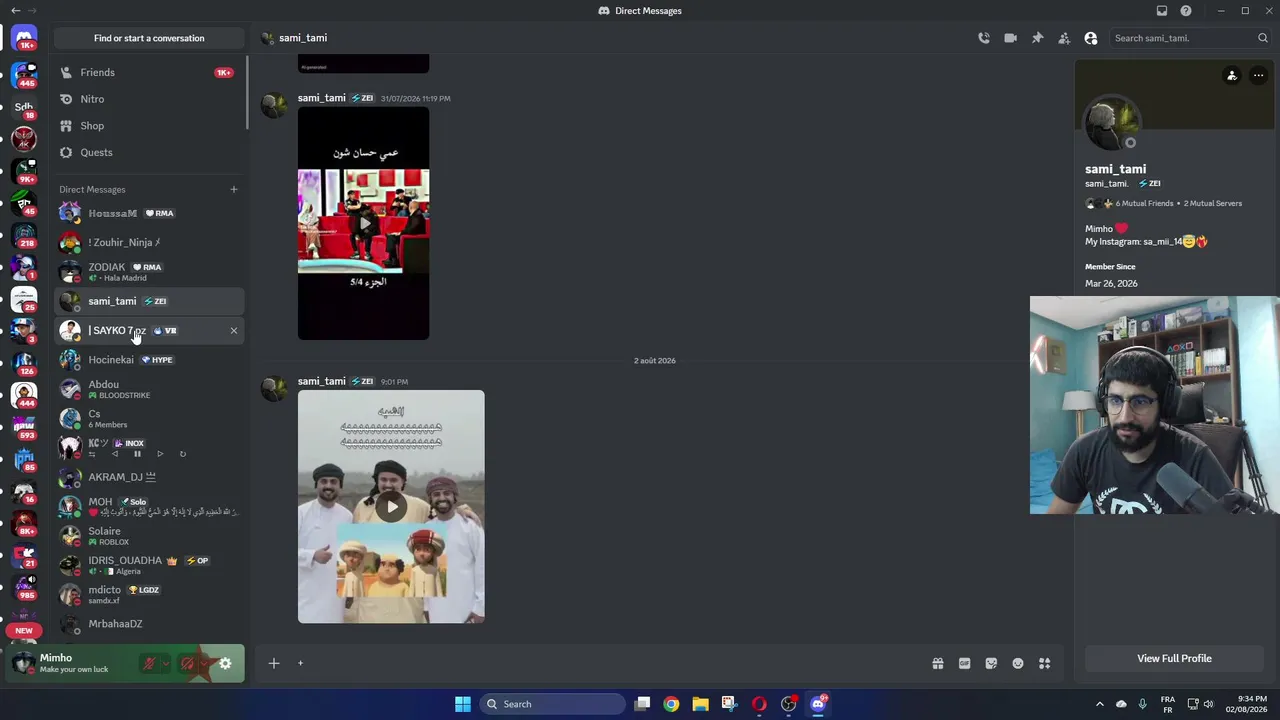The width and height of the screenshot is (1280, 720).
Task: Toggle headphone deafen in user panel
Action: 187,663
